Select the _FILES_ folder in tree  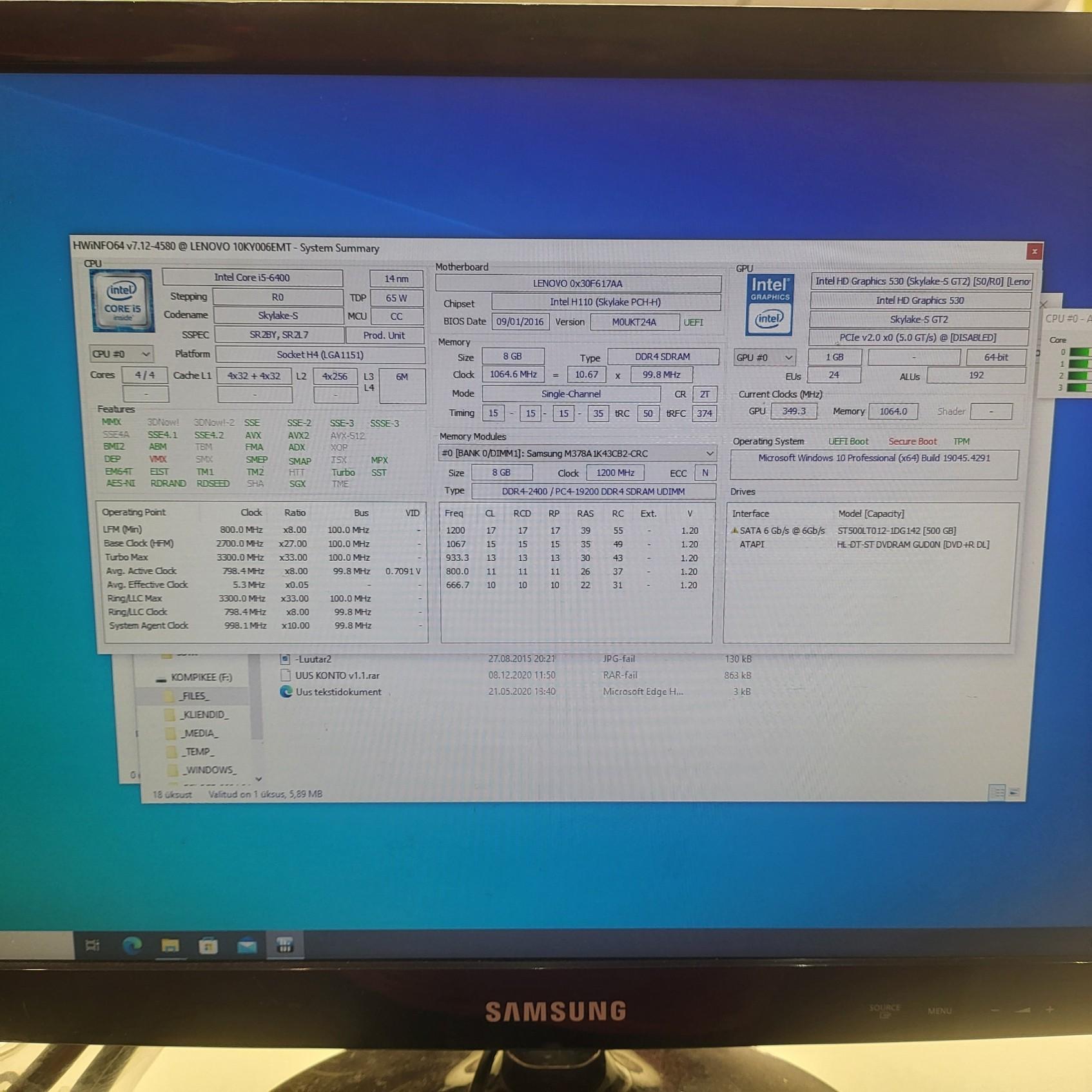click(x=194, y=696)
